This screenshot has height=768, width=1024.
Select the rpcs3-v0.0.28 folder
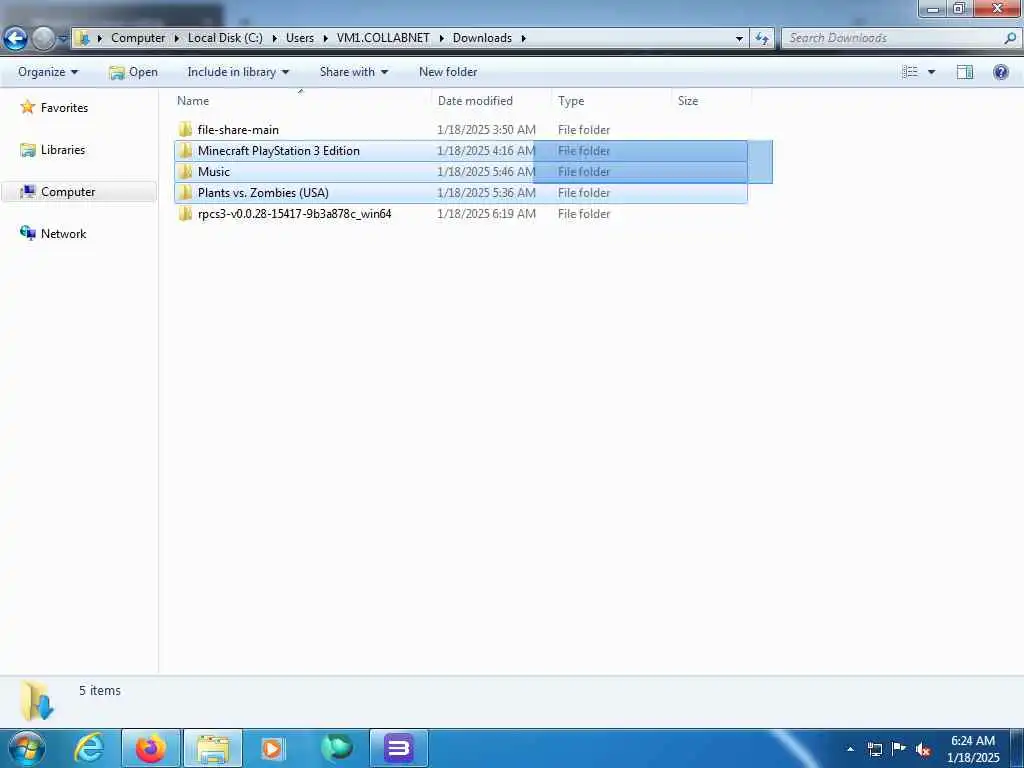pos(295,214)
